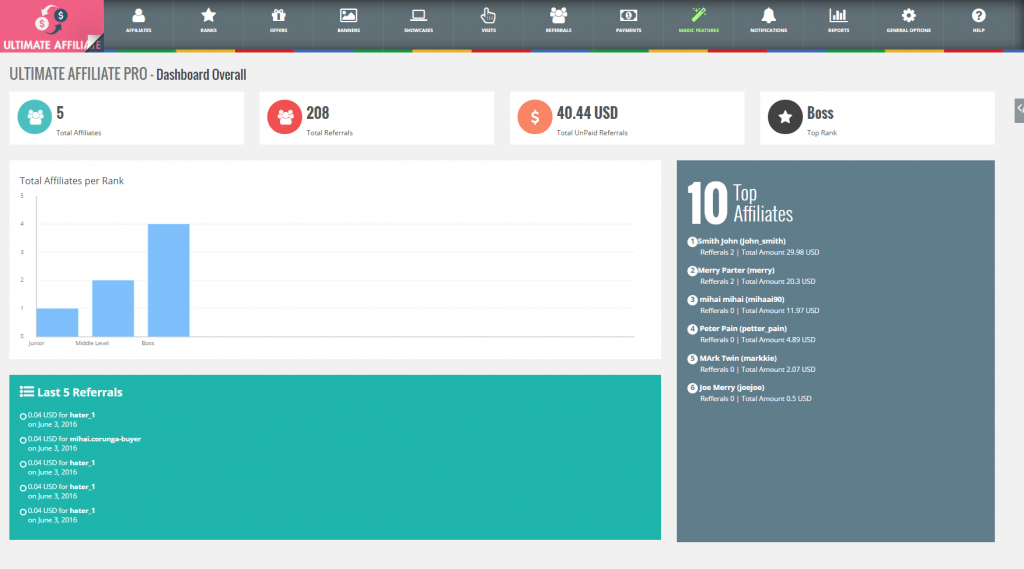Open the Referrals group icon
This screenshot has height=569, width=1024.
(x=558, y=16)
